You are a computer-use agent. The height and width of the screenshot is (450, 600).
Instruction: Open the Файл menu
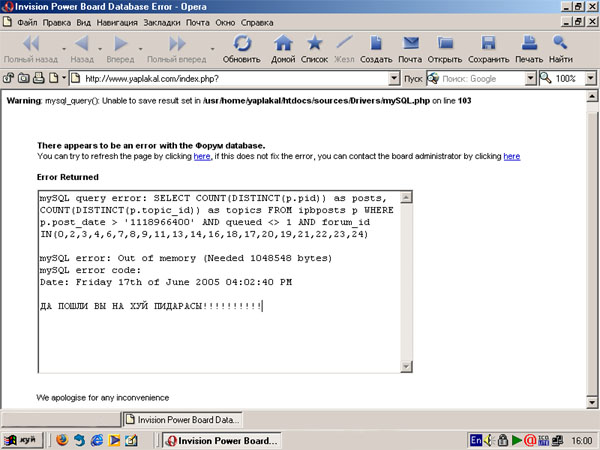click(x=27, y=23)
